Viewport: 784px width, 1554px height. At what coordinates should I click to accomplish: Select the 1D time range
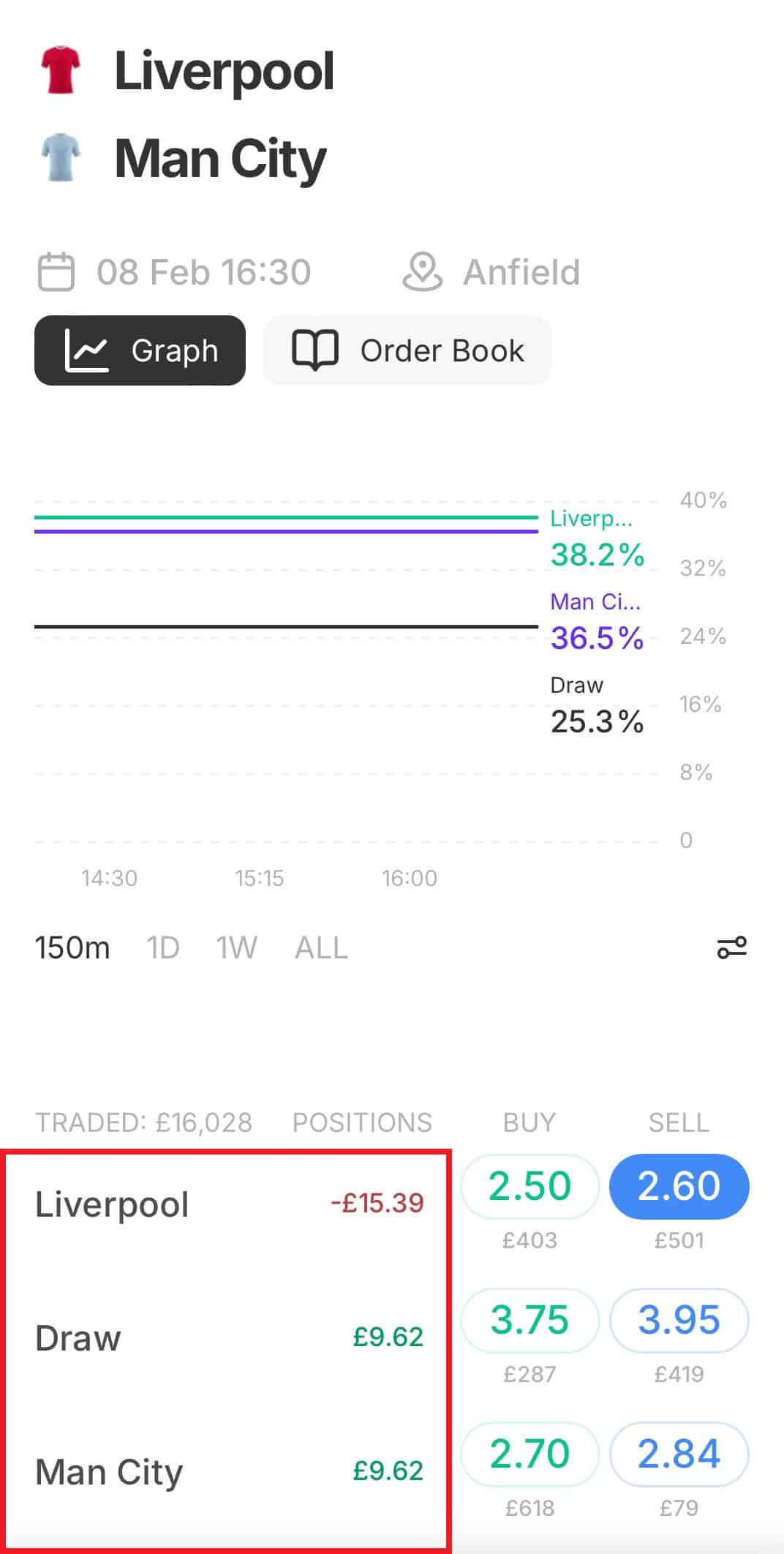coord(163,948)
